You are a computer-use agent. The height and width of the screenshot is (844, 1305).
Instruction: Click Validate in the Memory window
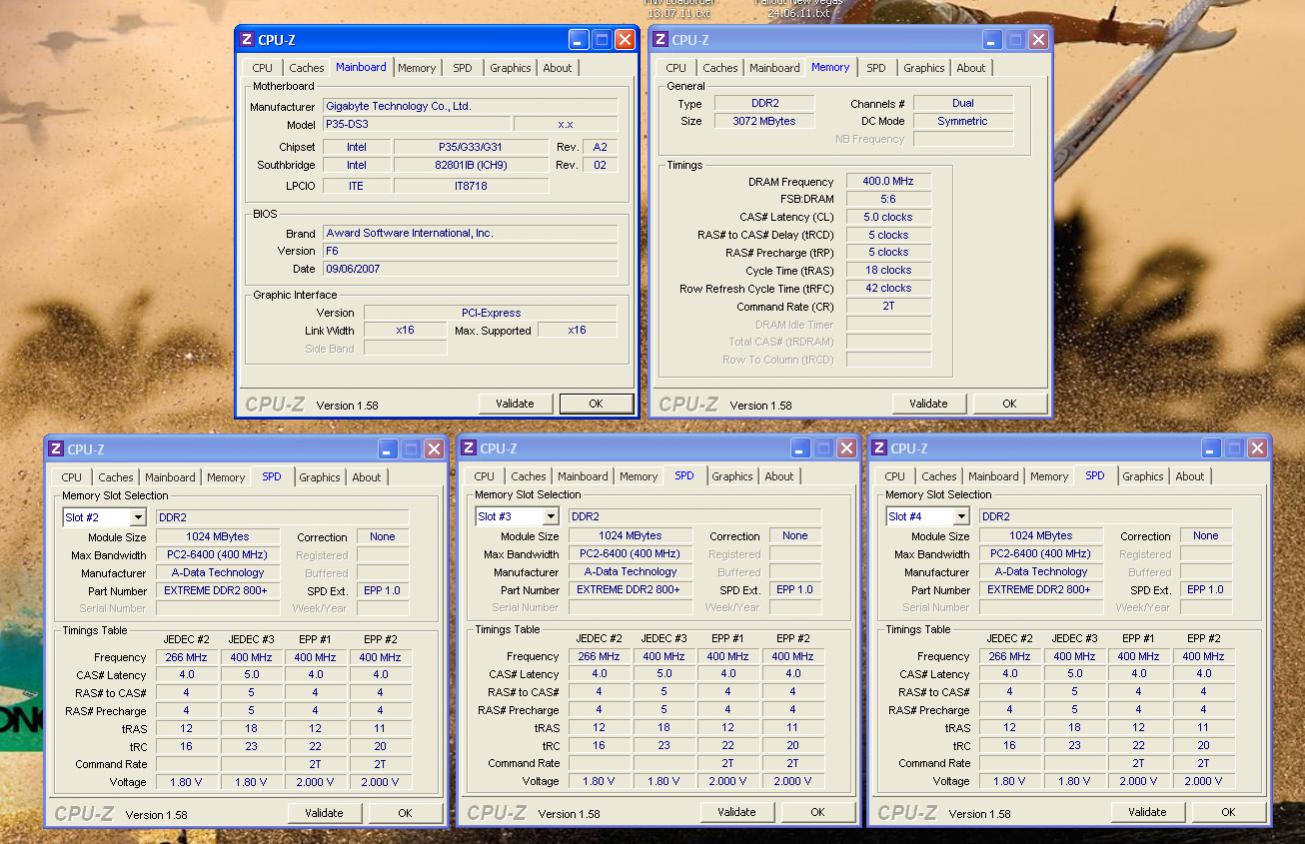pyautogui.click(x=928, y=404)
